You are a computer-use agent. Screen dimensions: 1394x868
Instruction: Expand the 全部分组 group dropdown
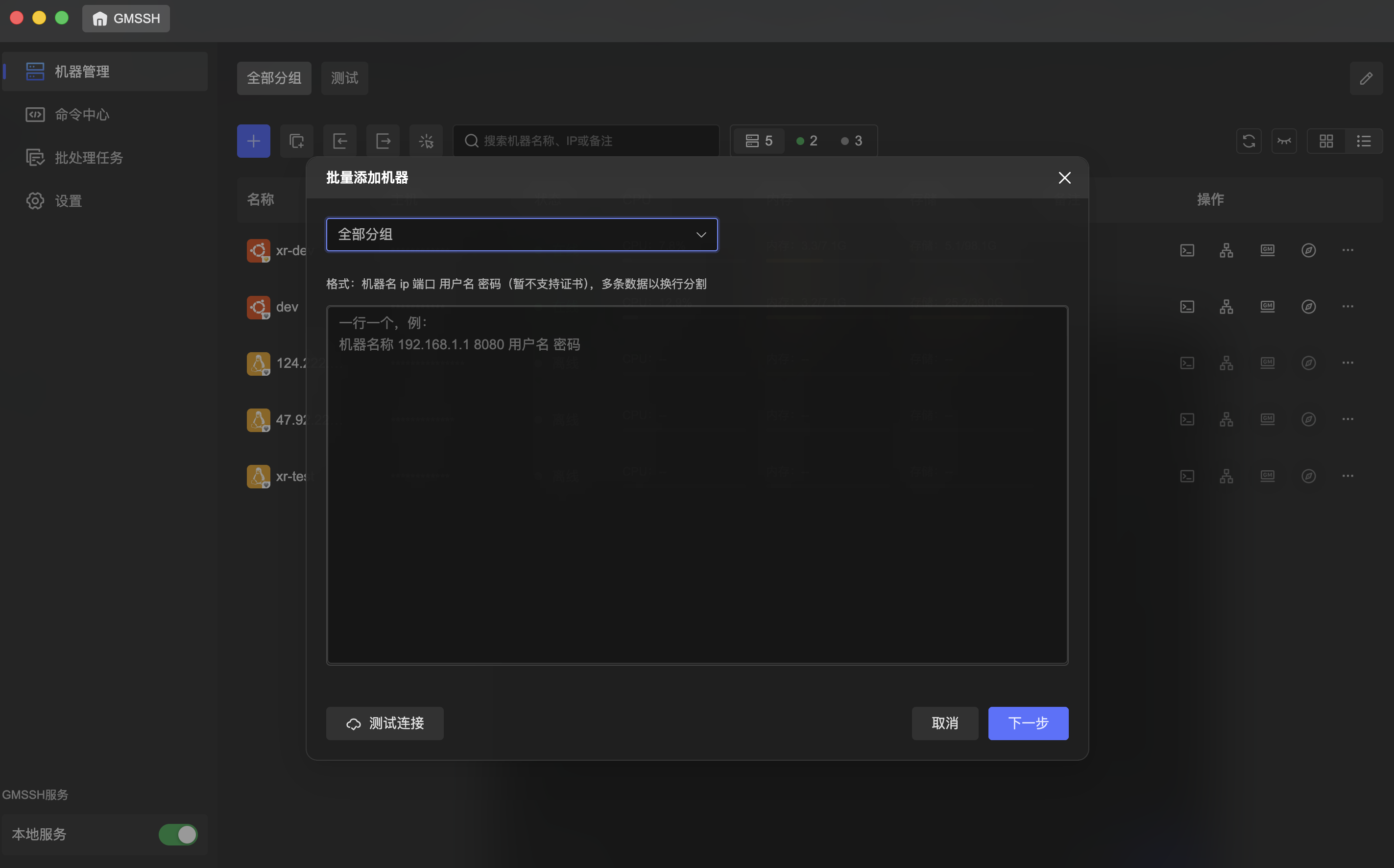(522, 234)
